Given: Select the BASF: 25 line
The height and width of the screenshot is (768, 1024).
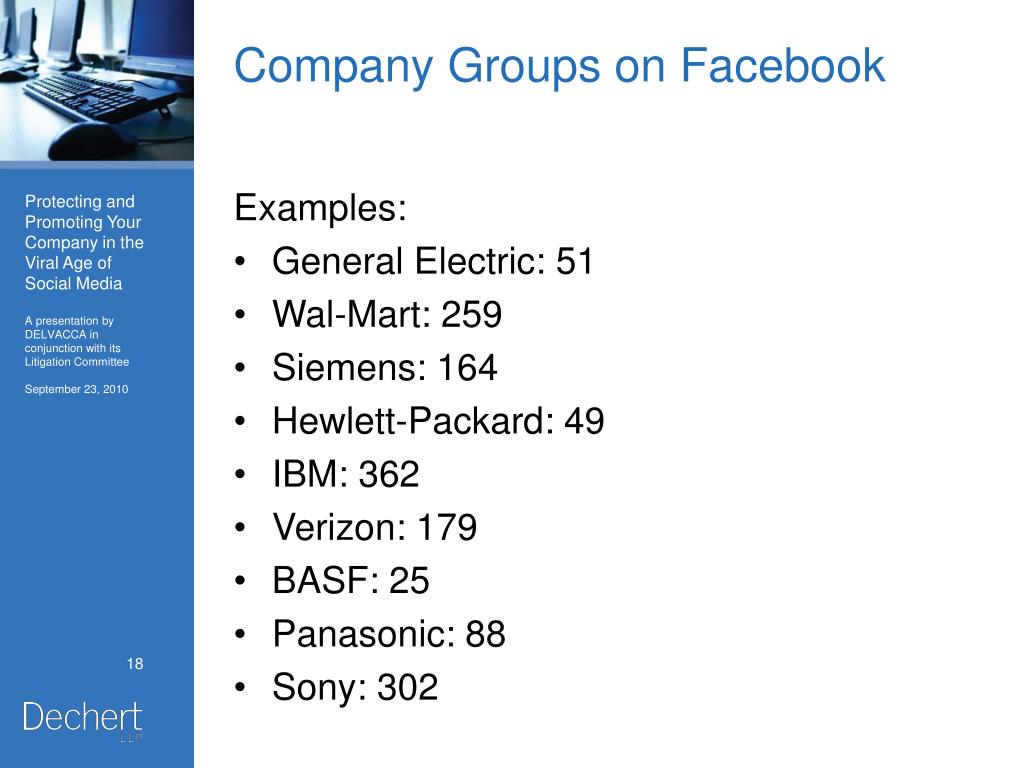Looking at the screenshot, I should click(351, 581).
